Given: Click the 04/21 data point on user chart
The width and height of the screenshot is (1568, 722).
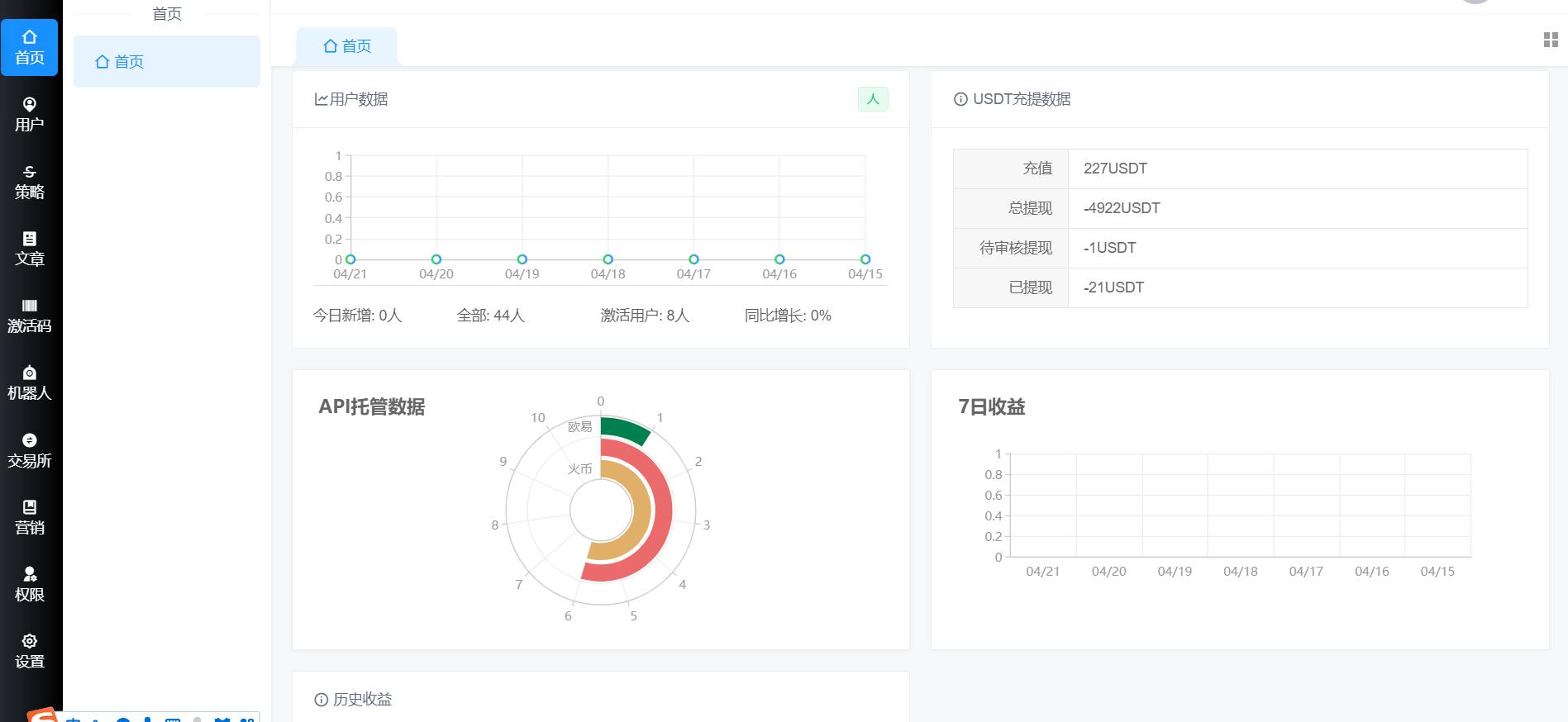Looking at the screenshot, I should pos(350,259).
